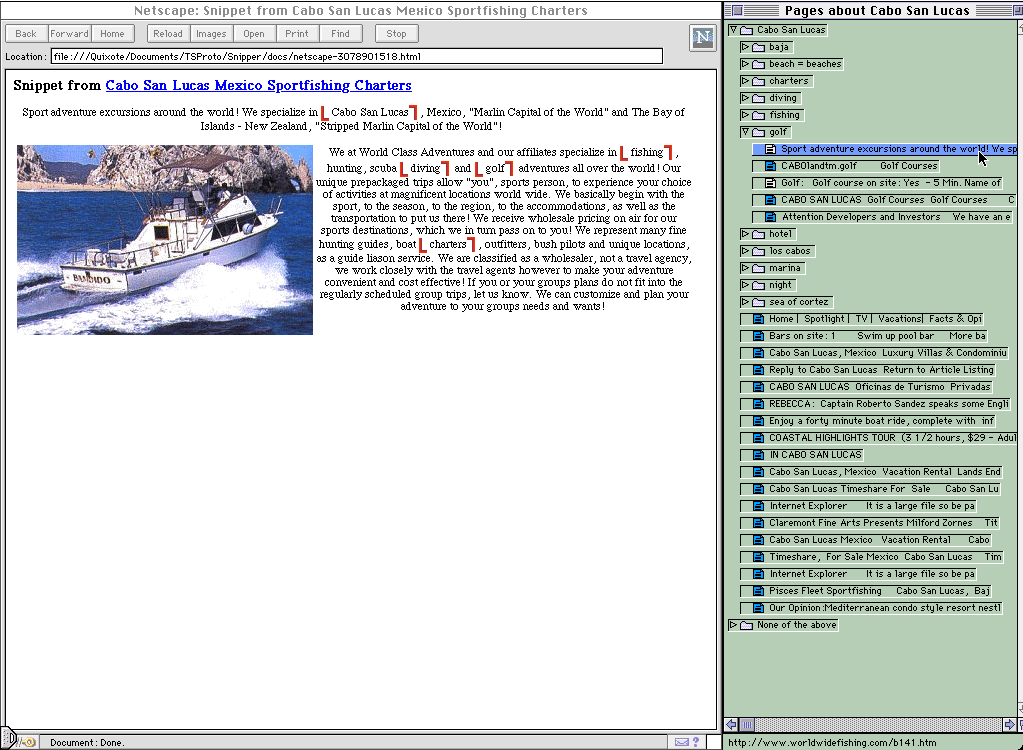Click the Open toolbar button

[x=254, y=34]
